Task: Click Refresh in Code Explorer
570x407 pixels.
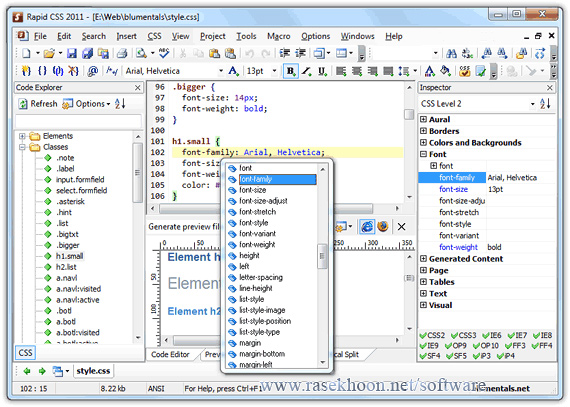Action: pos(38,104)
